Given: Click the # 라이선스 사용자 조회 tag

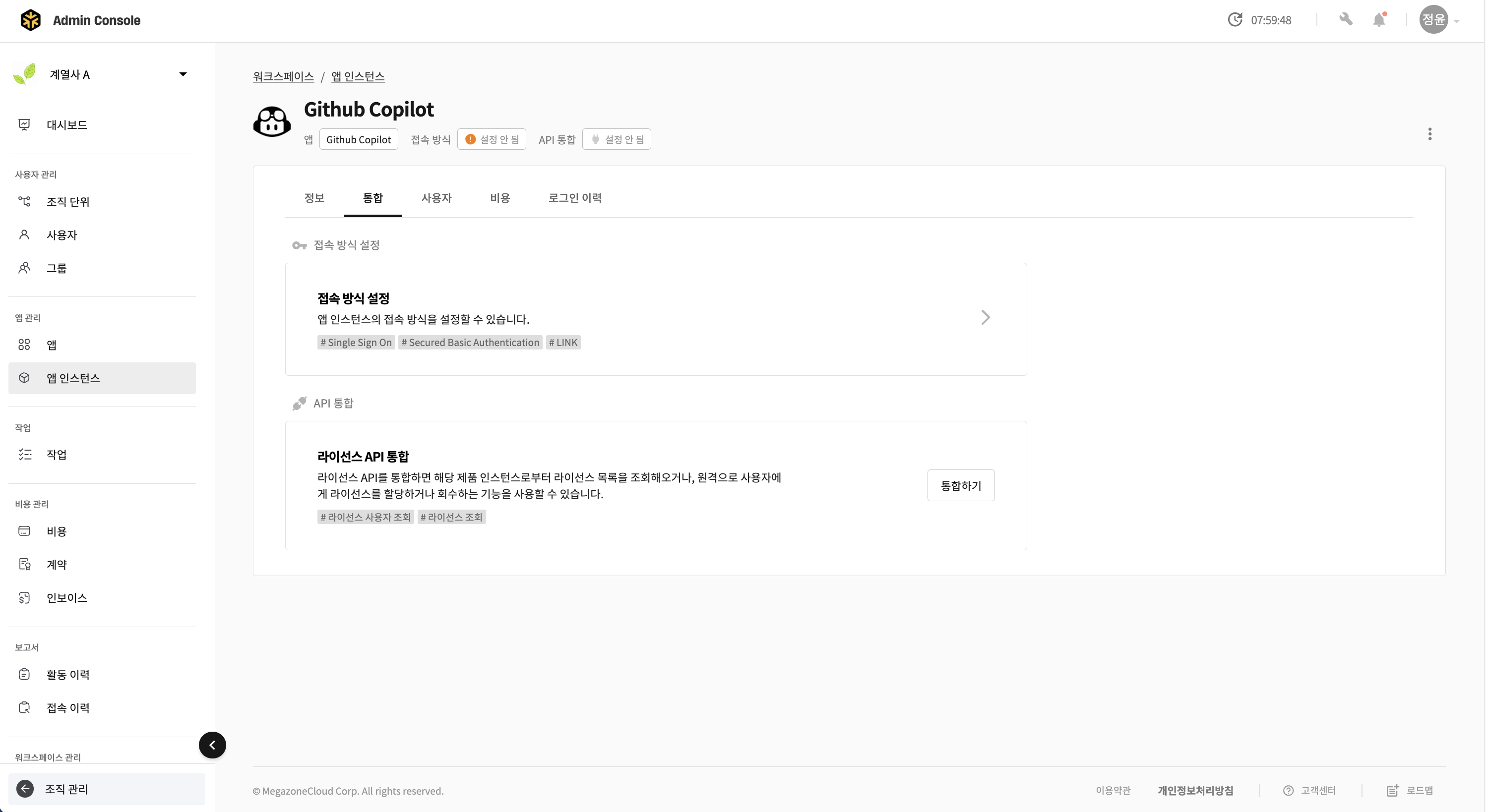Looking at the screenshot, I should [x=365, y=518].
